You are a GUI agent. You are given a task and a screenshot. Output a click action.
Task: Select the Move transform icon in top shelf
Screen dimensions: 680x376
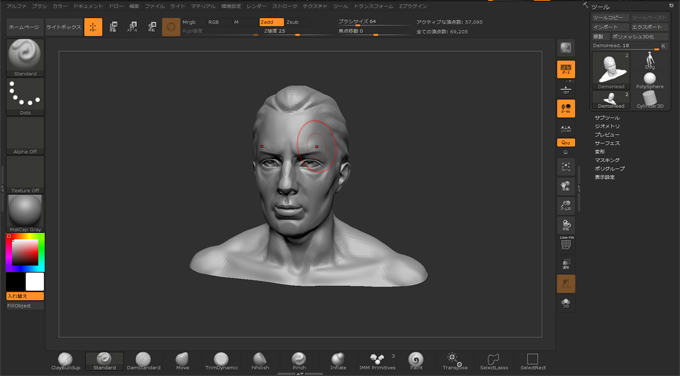pyautogui.click(x=113, y=27)
